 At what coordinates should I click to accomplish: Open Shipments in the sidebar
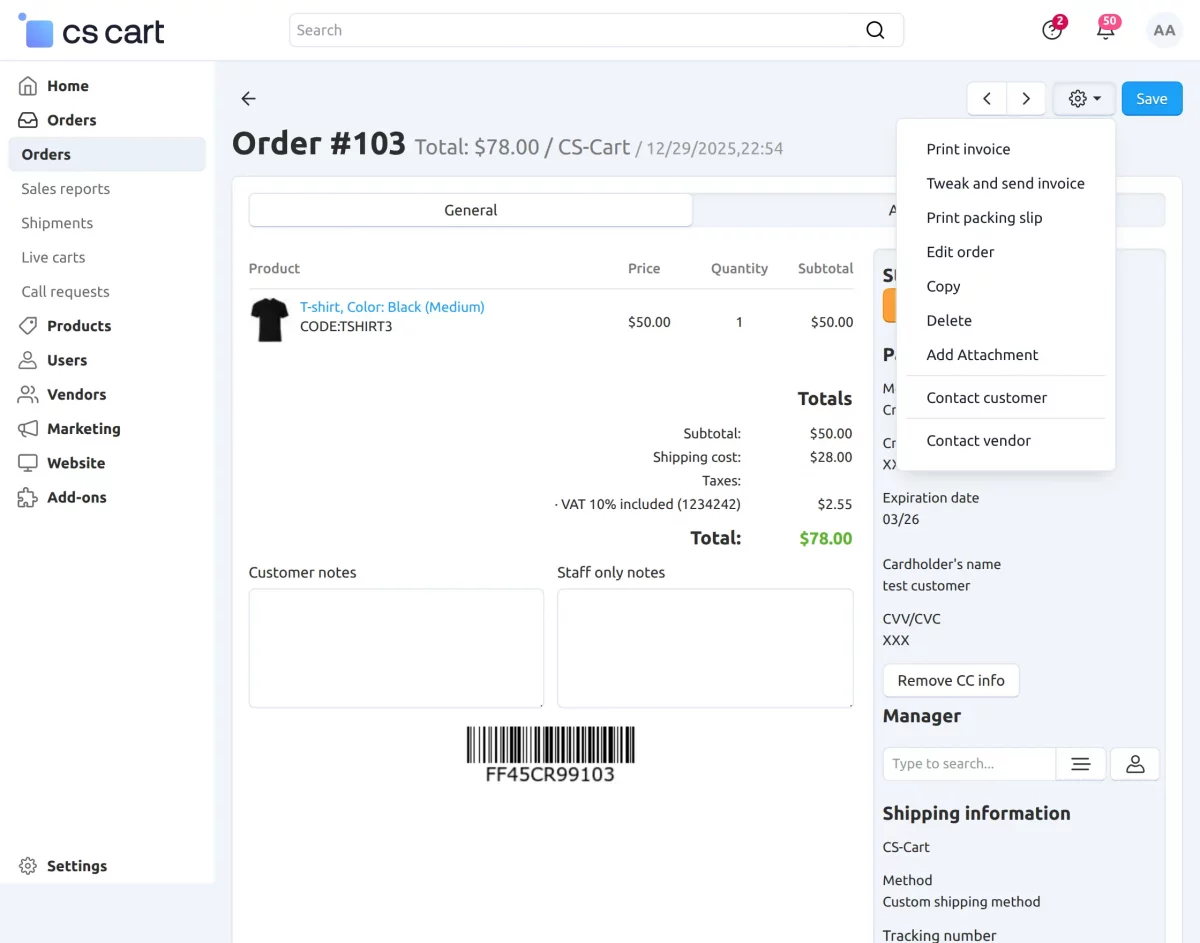57,223
